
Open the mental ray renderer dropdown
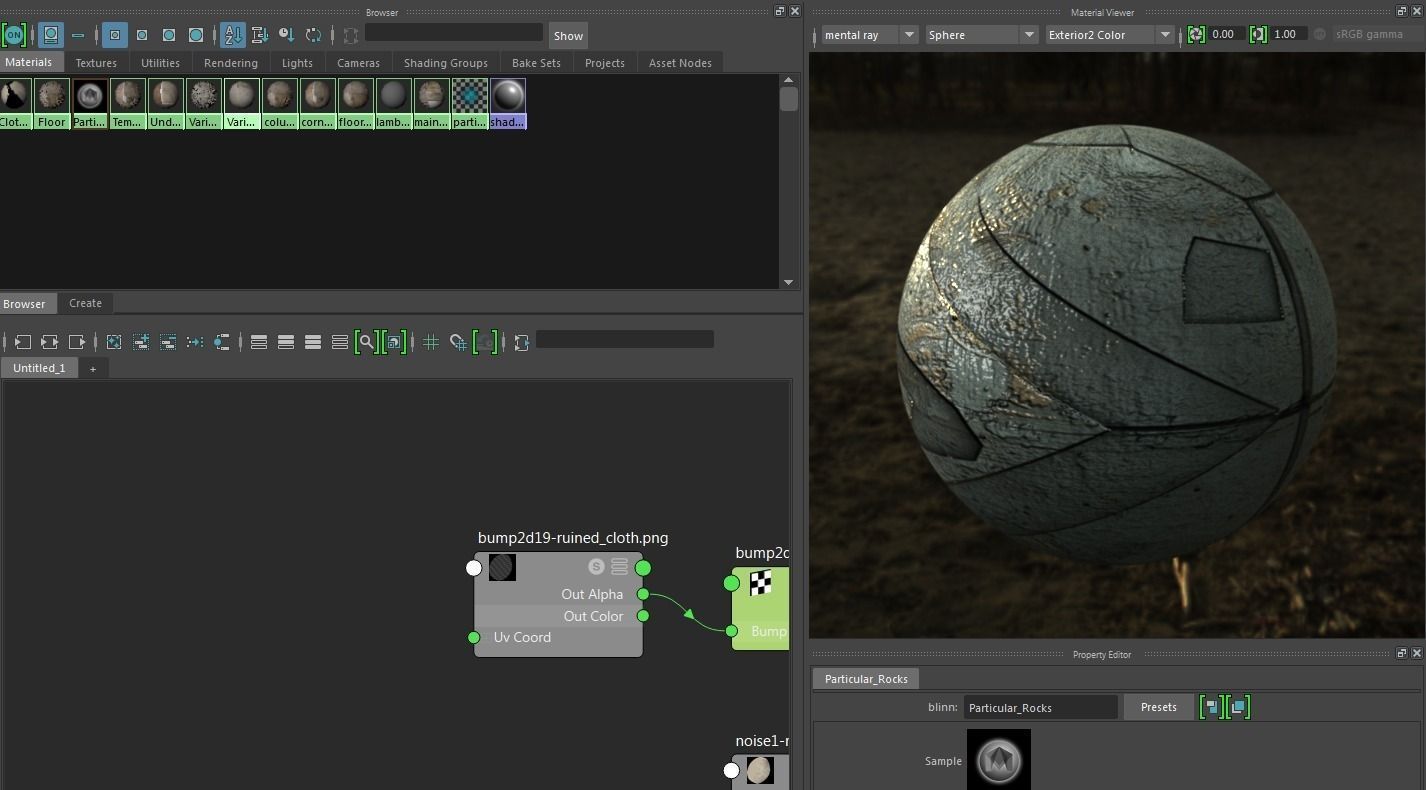pyautogui.click(x=868, y=35)
